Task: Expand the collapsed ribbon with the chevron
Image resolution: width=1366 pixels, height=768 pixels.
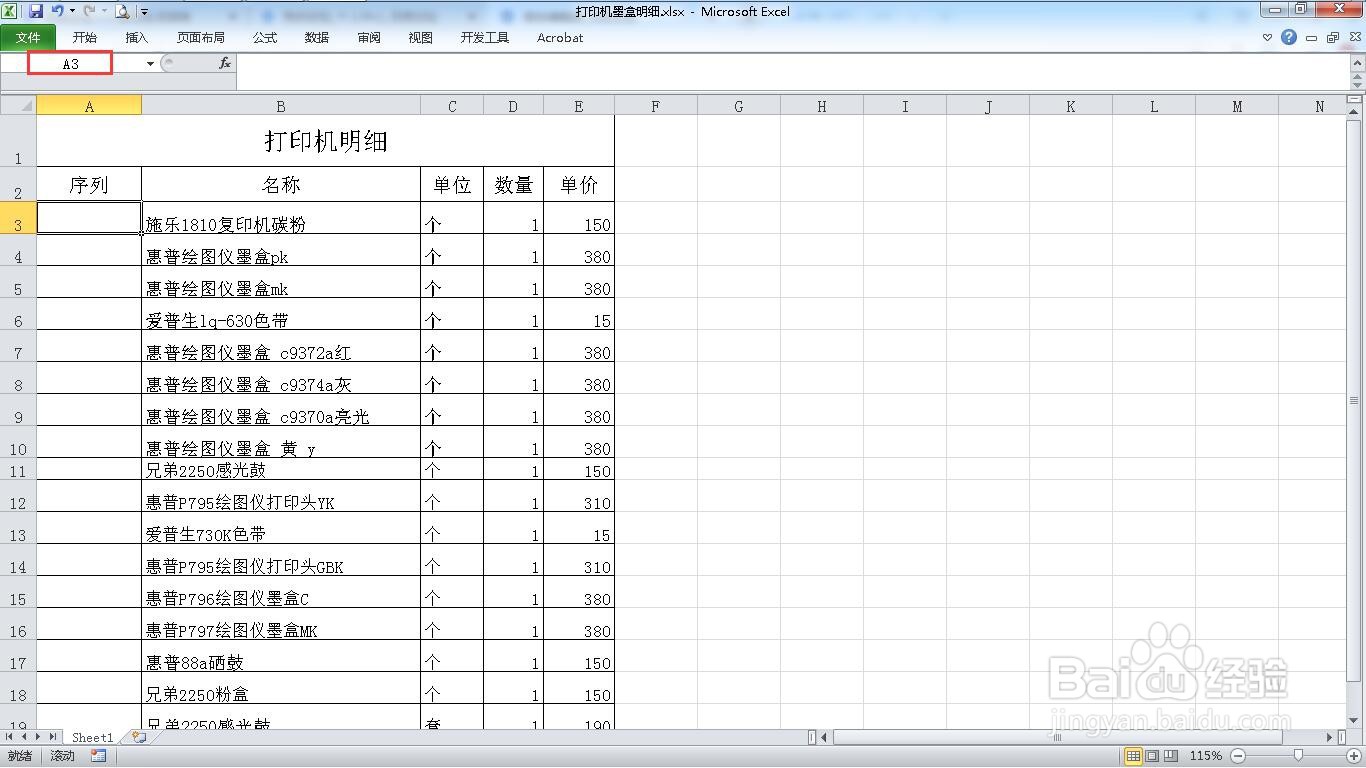Action: click(x=1267, y=38)
